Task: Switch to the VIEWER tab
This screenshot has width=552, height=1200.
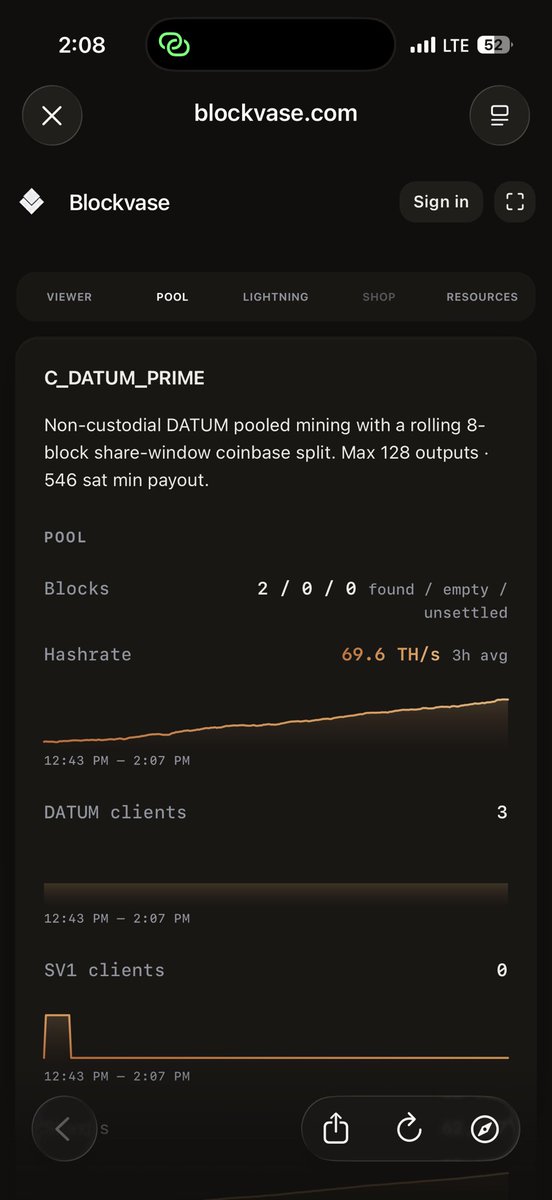Action: [69, 297]
